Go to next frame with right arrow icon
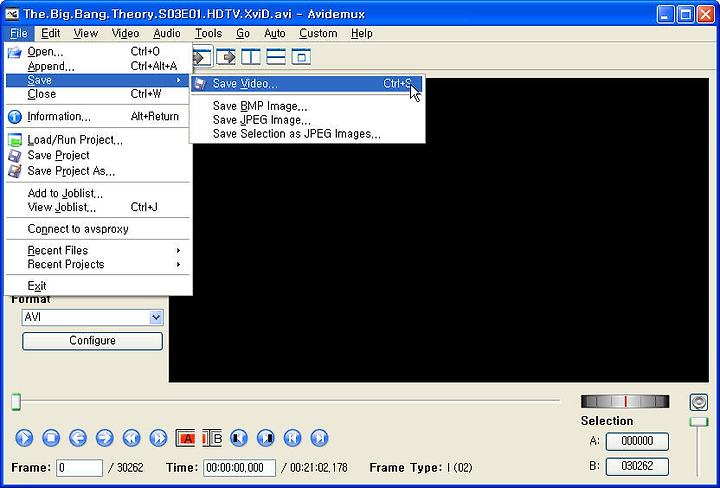This screenshot has width=720, height=488. click(x=105, y=438)
